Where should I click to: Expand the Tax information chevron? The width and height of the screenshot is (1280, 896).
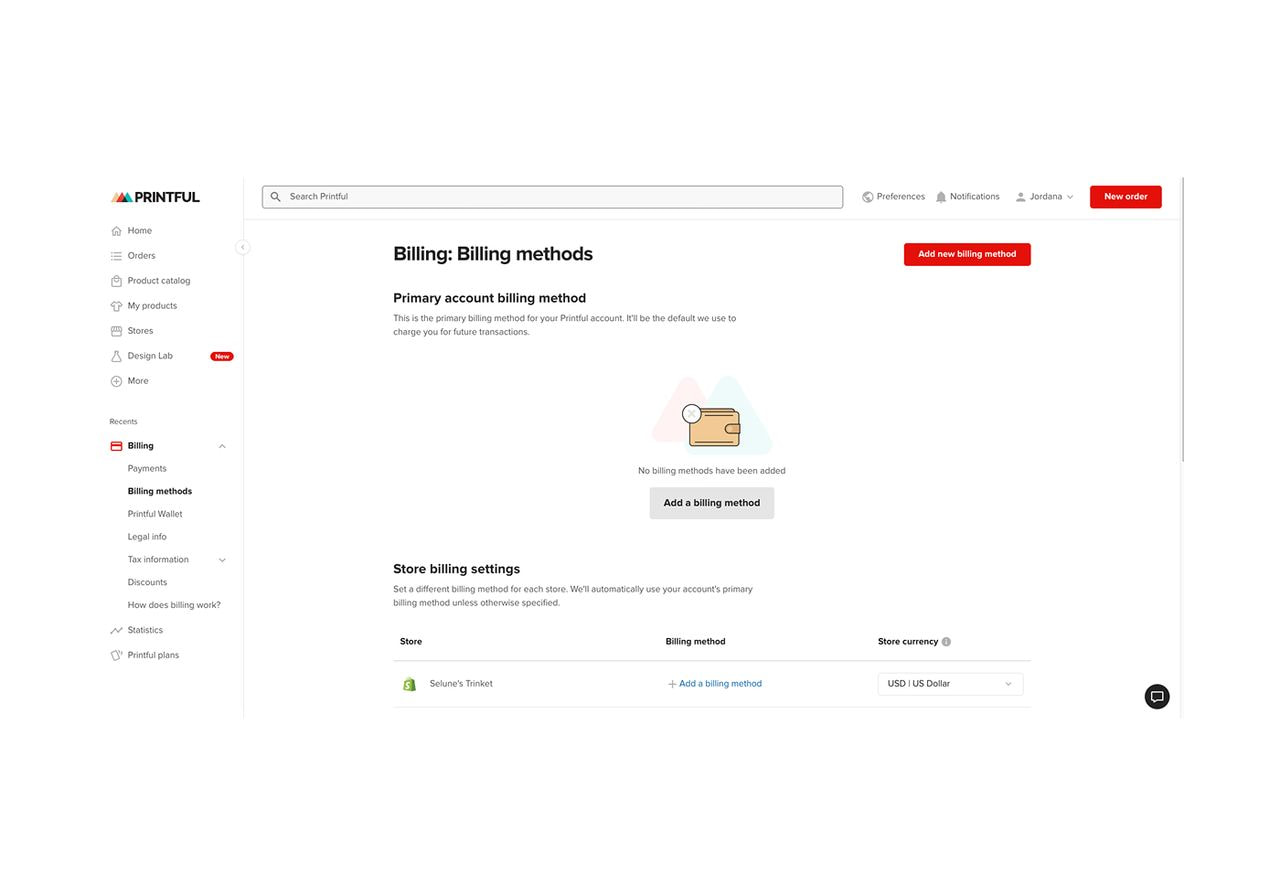pyautogui.click(x=222, y=560)
